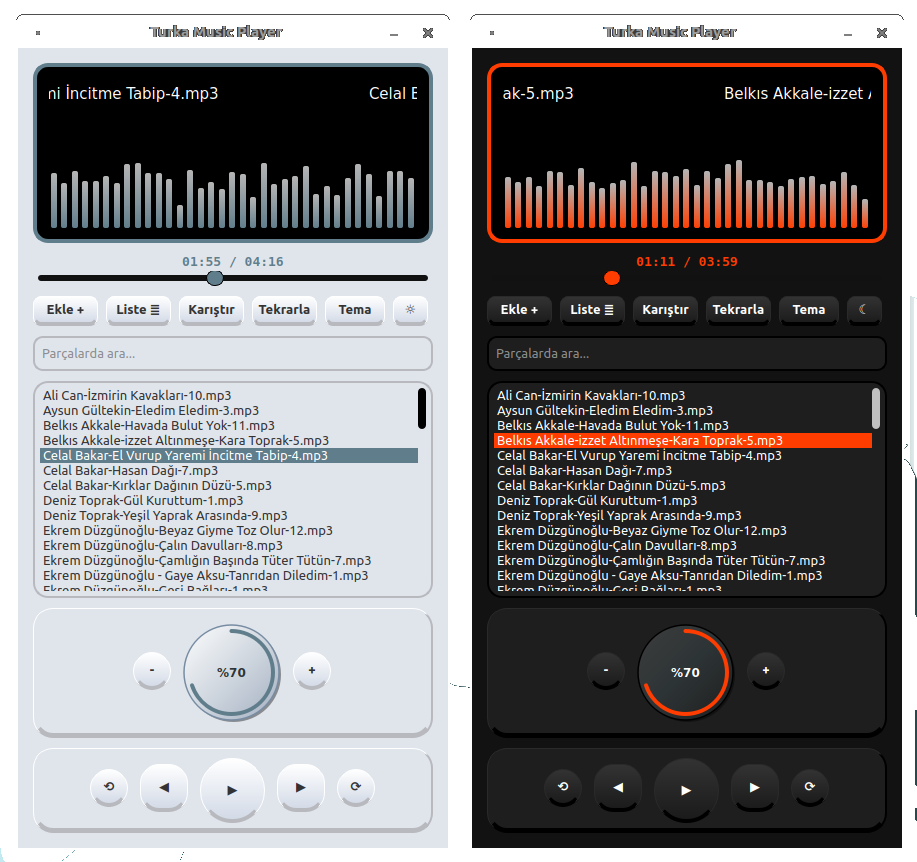
Task: Increase volume with plus in light player
Action: click(x=312, y=671)
